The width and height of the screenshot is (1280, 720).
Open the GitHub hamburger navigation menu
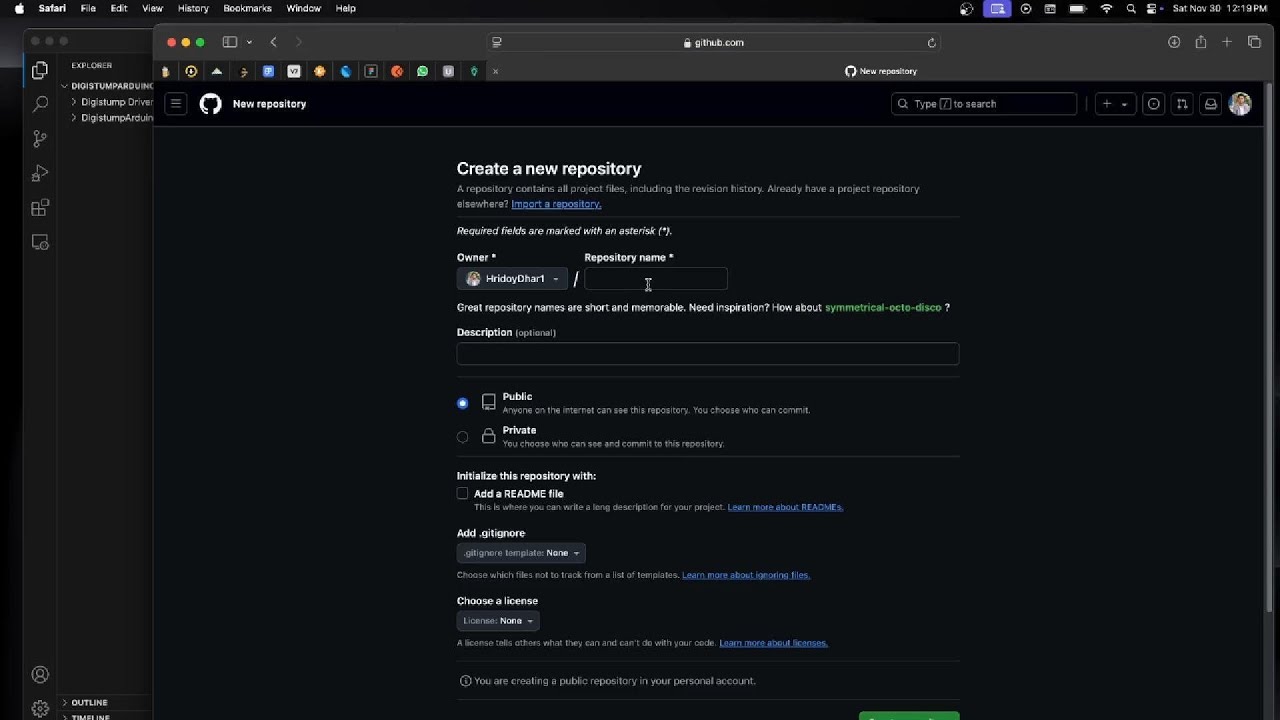click(176, 103)
